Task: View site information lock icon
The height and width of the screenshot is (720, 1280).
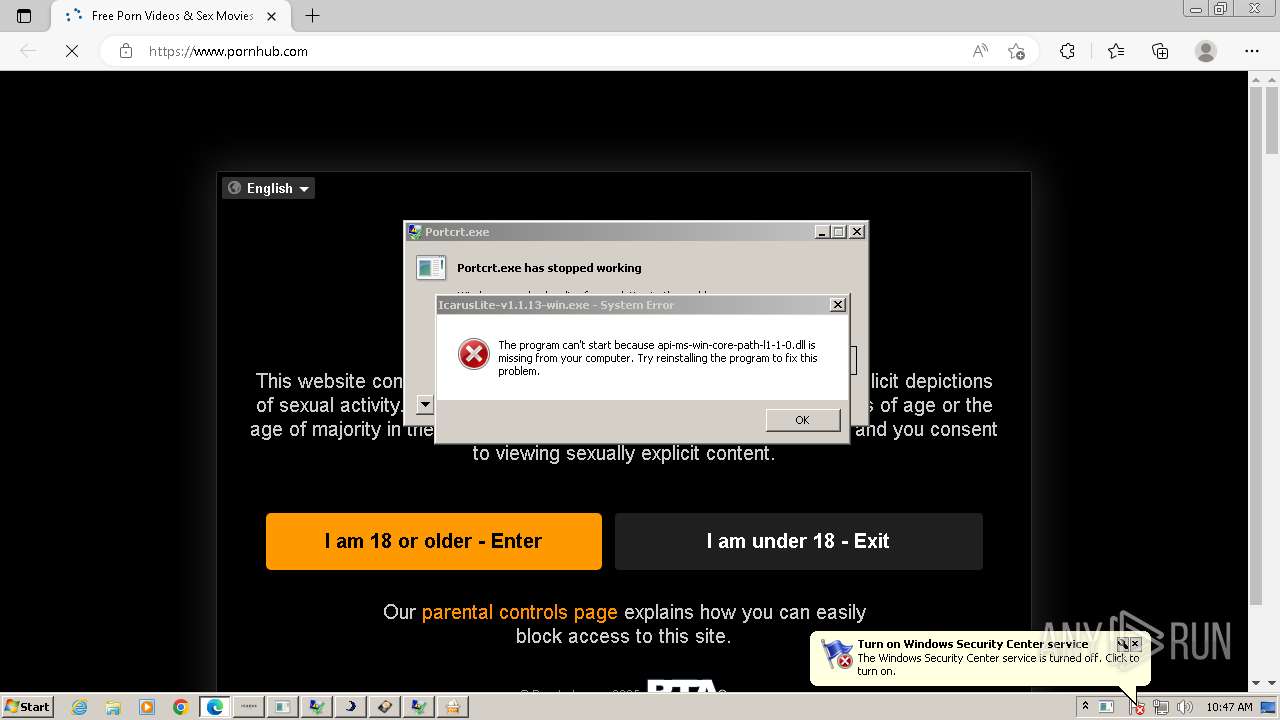Action: tap(126, 51)
